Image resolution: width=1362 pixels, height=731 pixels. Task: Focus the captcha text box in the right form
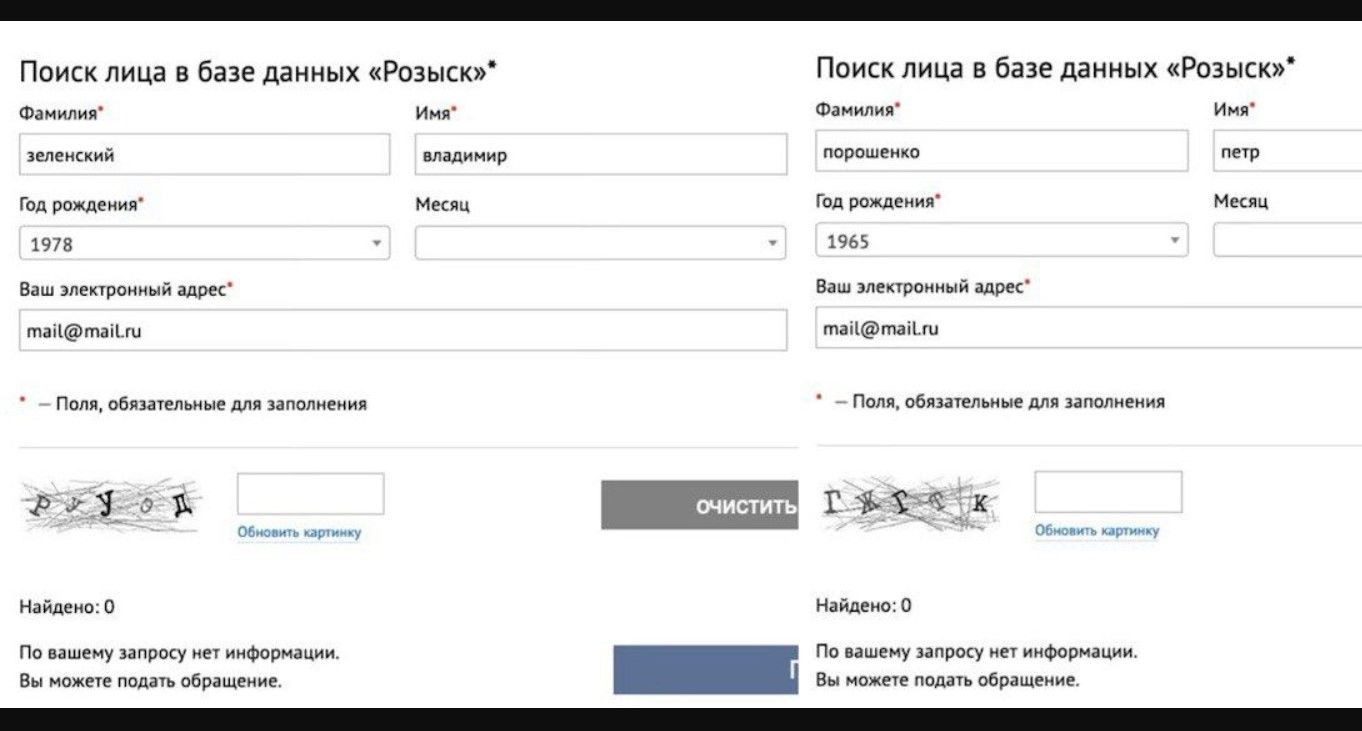pos(1108,492)
